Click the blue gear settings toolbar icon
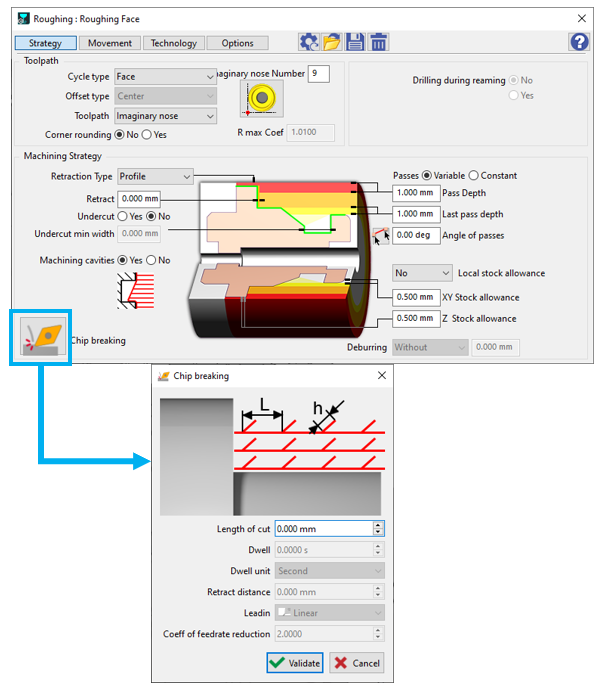 (x=309, y=42)
